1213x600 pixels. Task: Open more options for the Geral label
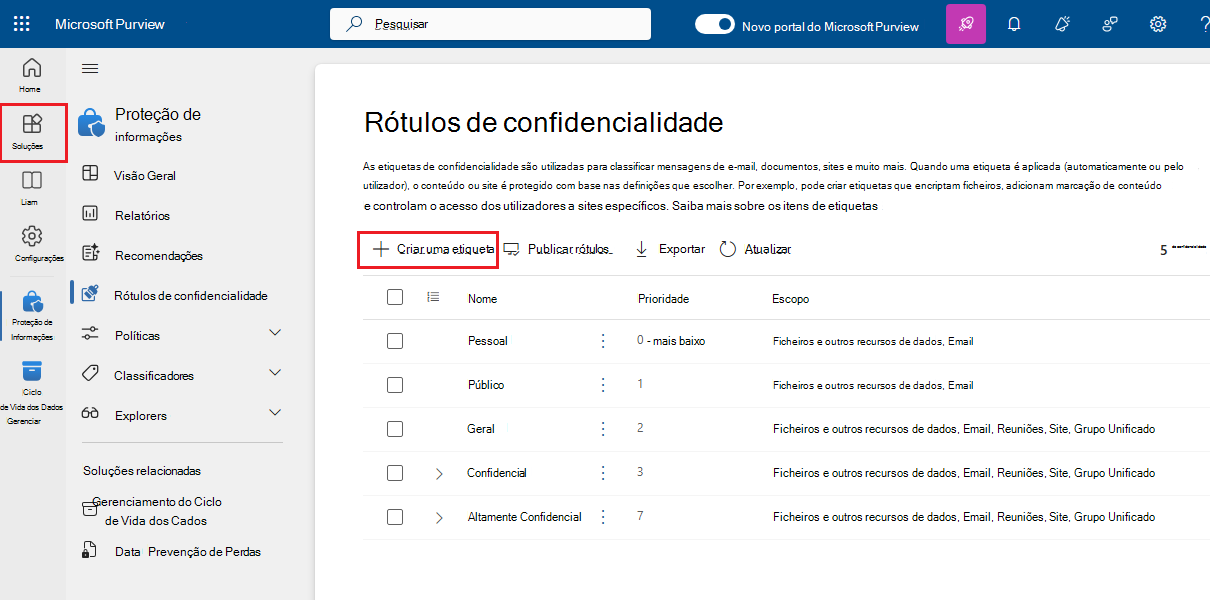[602, 429]
